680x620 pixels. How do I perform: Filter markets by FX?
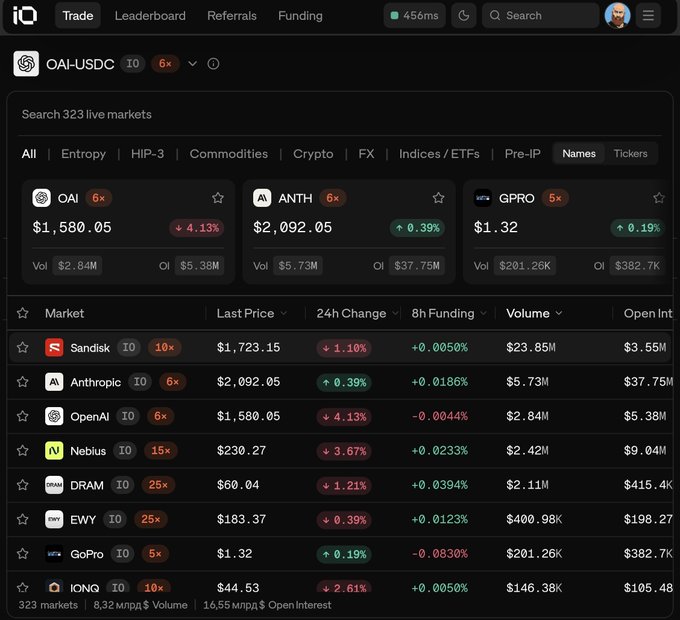pos(366,154)
